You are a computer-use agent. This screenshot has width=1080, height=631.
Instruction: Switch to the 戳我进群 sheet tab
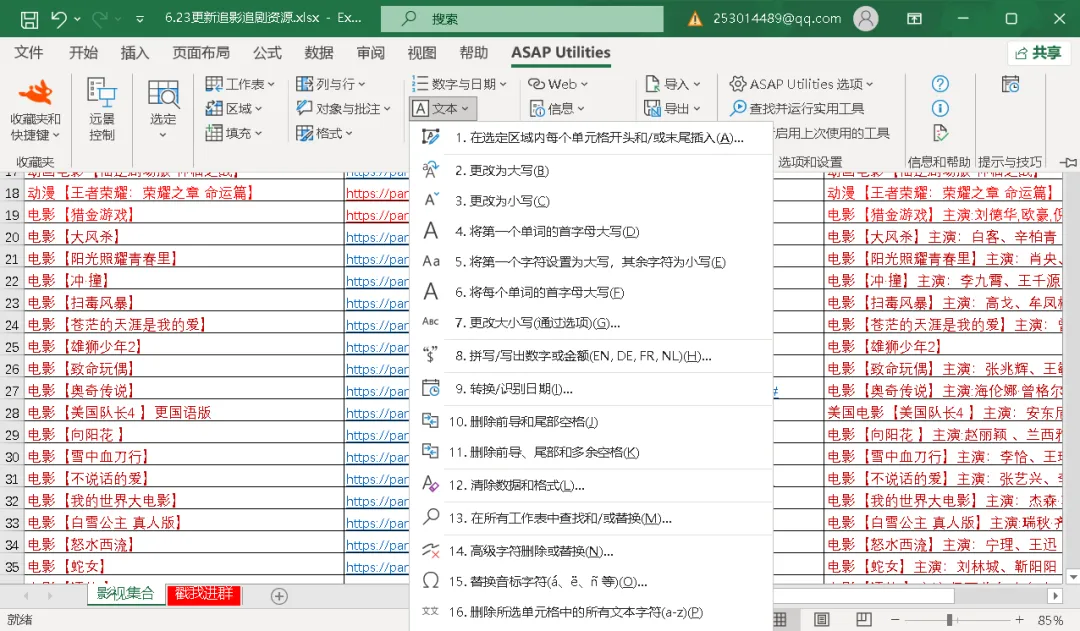(204, 594)
